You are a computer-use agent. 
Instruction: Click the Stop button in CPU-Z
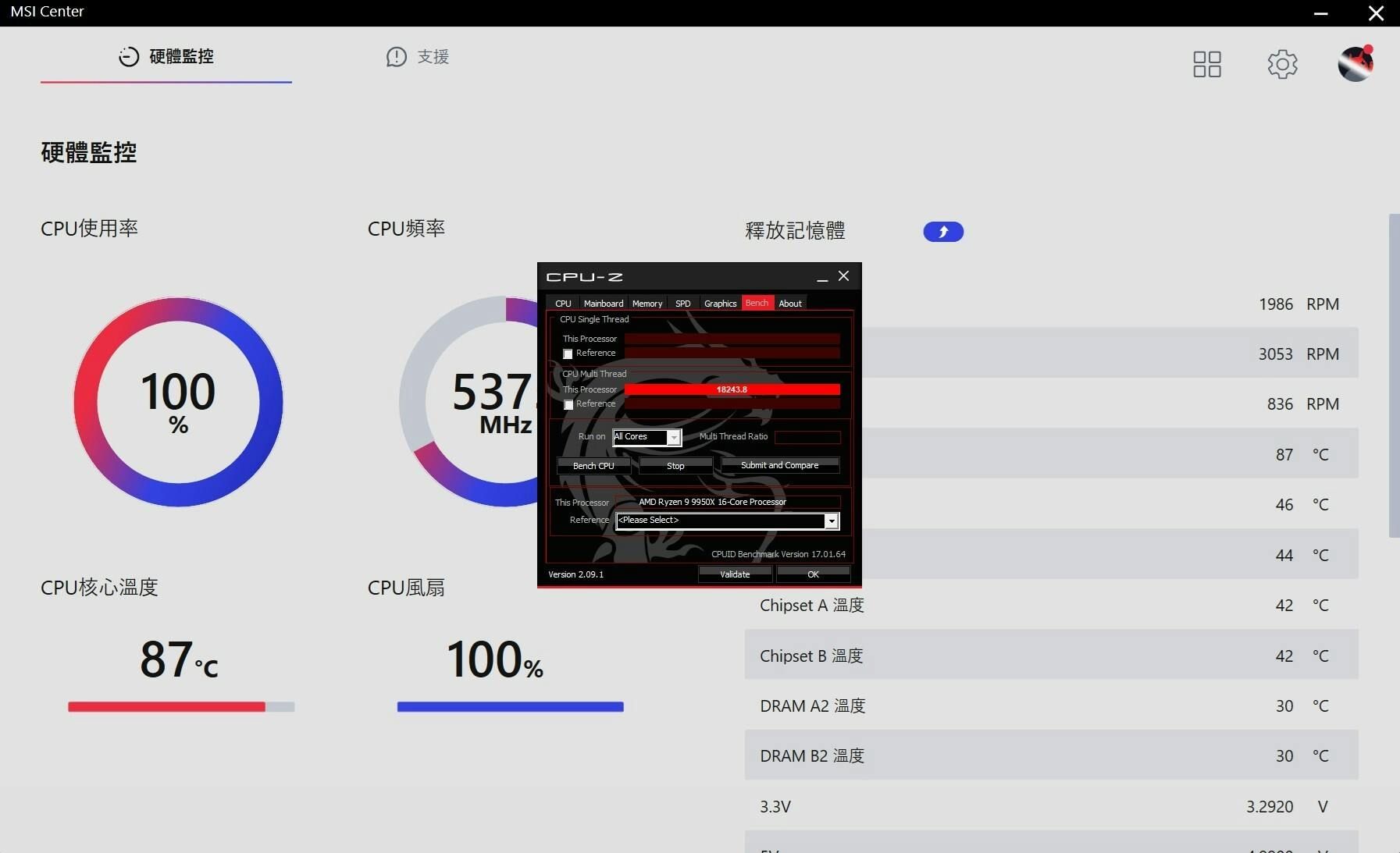point(675,466)
